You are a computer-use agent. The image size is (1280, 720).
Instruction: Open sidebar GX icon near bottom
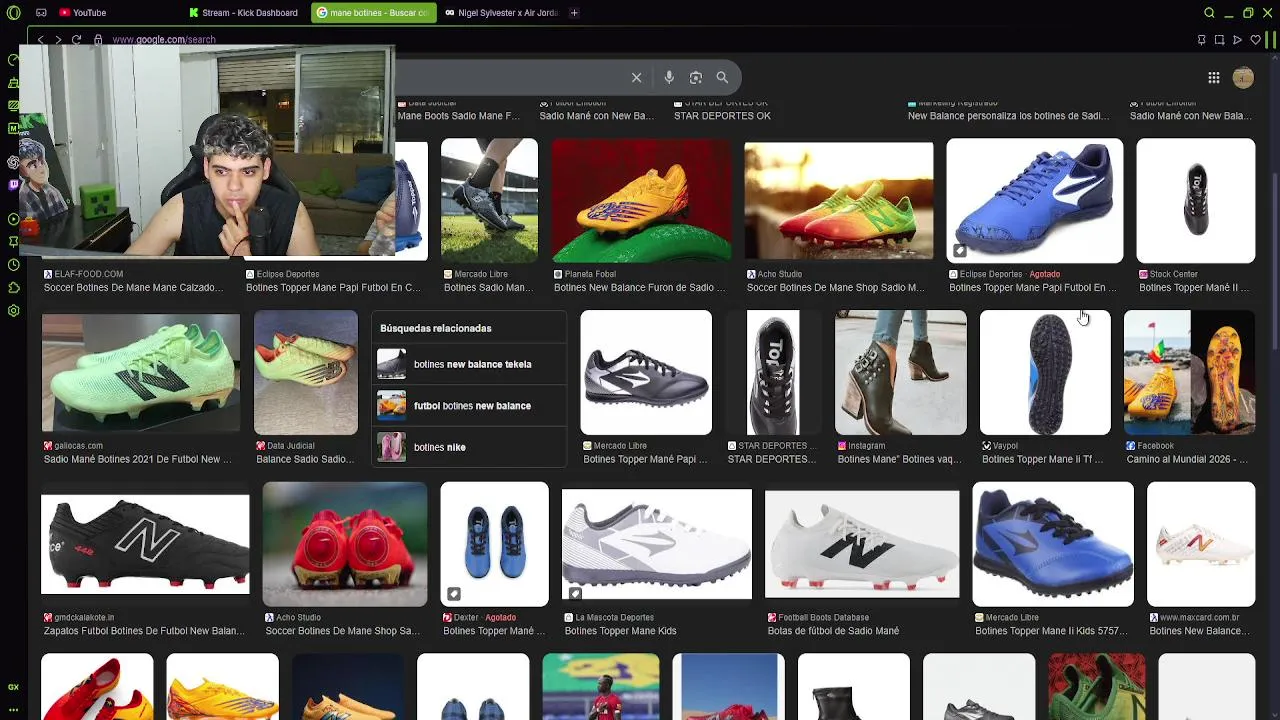tap(13, 687)
